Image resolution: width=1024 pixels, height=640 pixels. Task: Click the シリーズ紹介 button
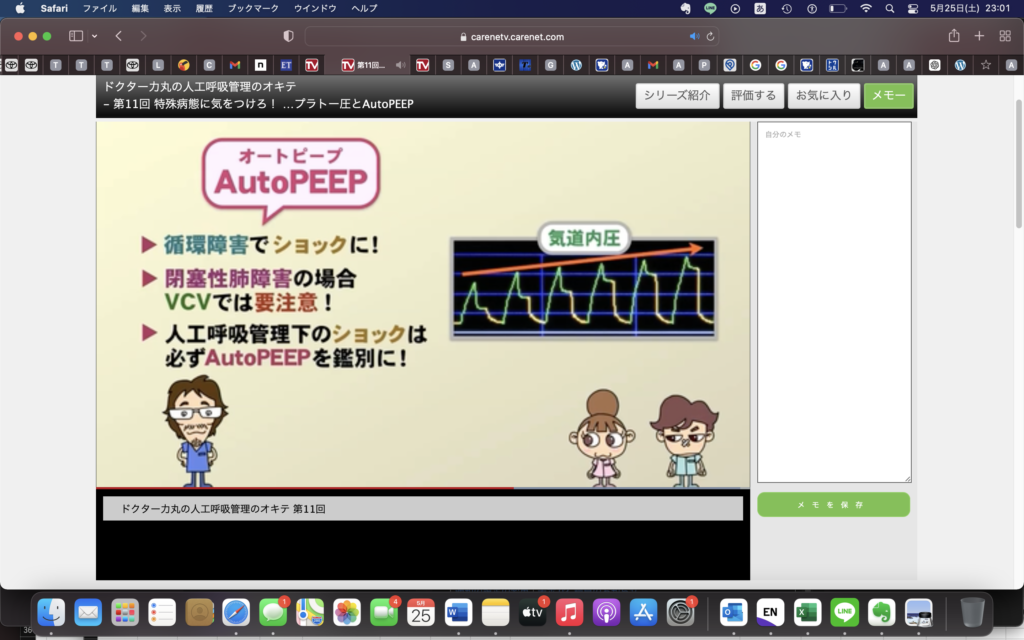pos(677,96)
